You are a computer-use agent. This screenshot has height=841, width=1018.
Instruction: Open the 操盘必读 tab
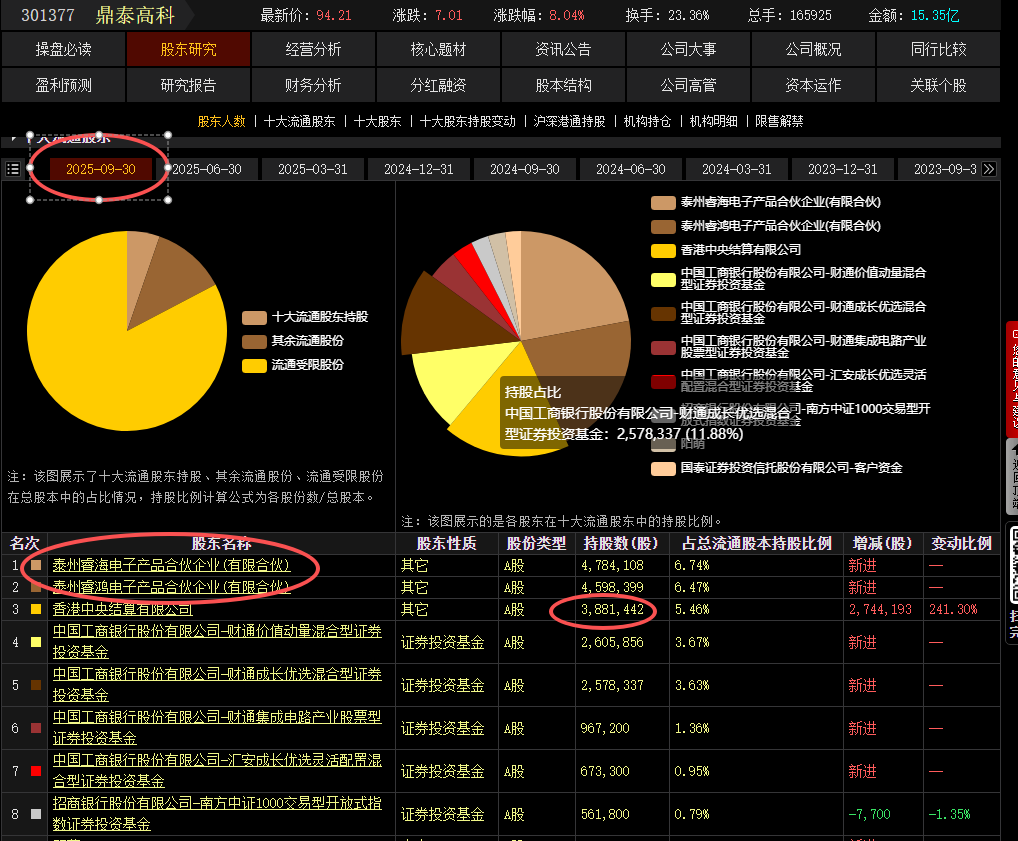tap(63, 49)
